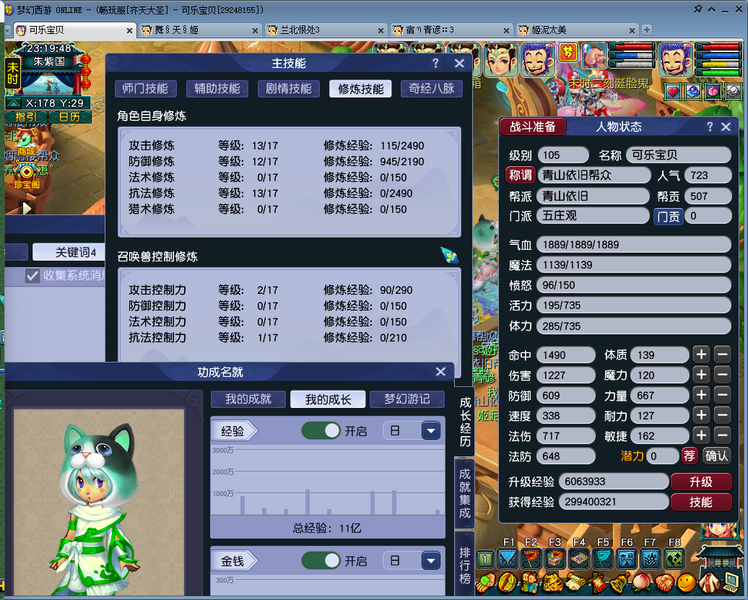Viewport: 748px width, 600px height.
Task: Decrease 敏捷 with the minus button
Action: (x=722, y=435)
